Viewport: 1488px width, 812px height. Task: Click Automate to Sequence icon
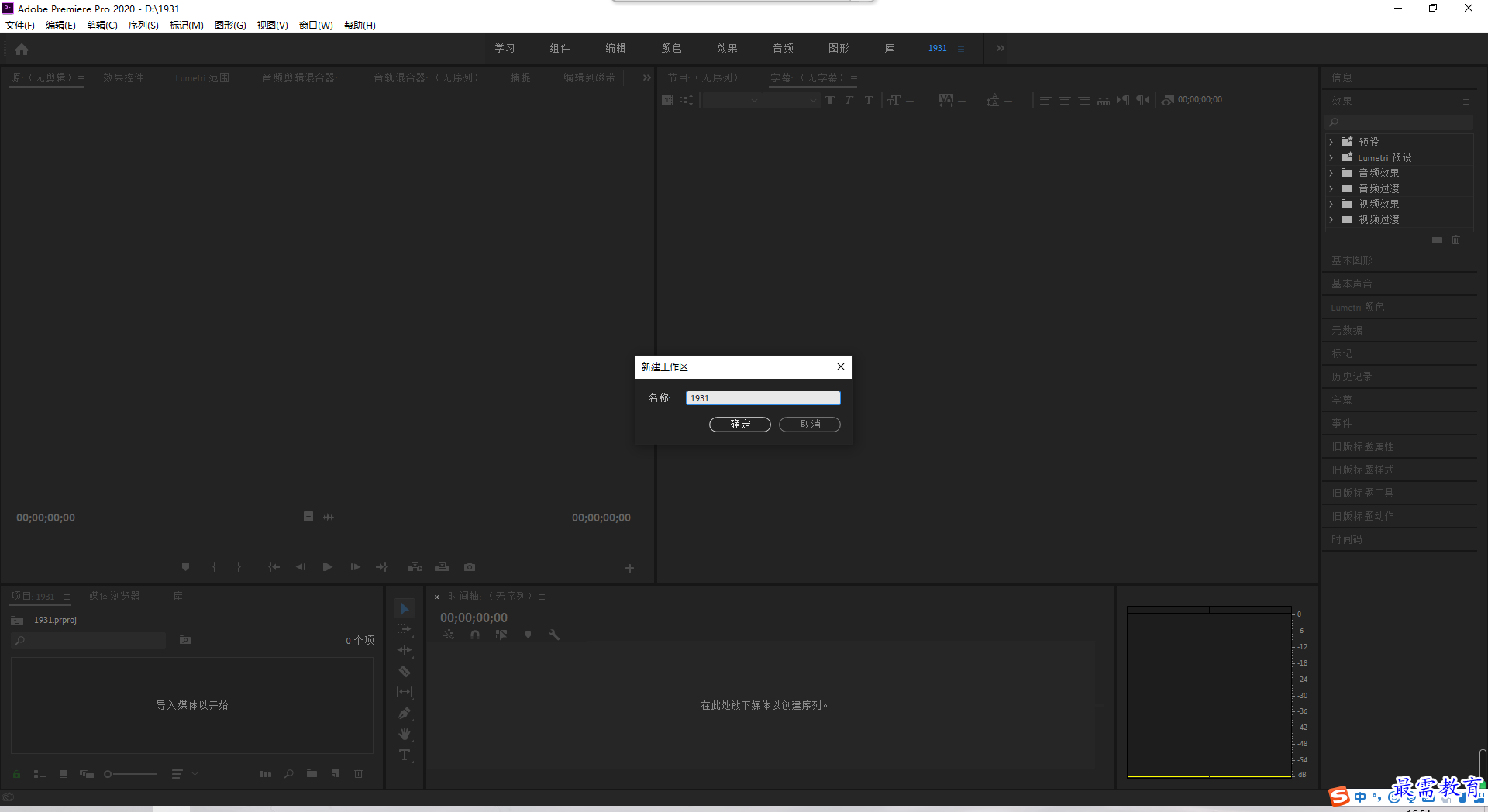(265, 774)
